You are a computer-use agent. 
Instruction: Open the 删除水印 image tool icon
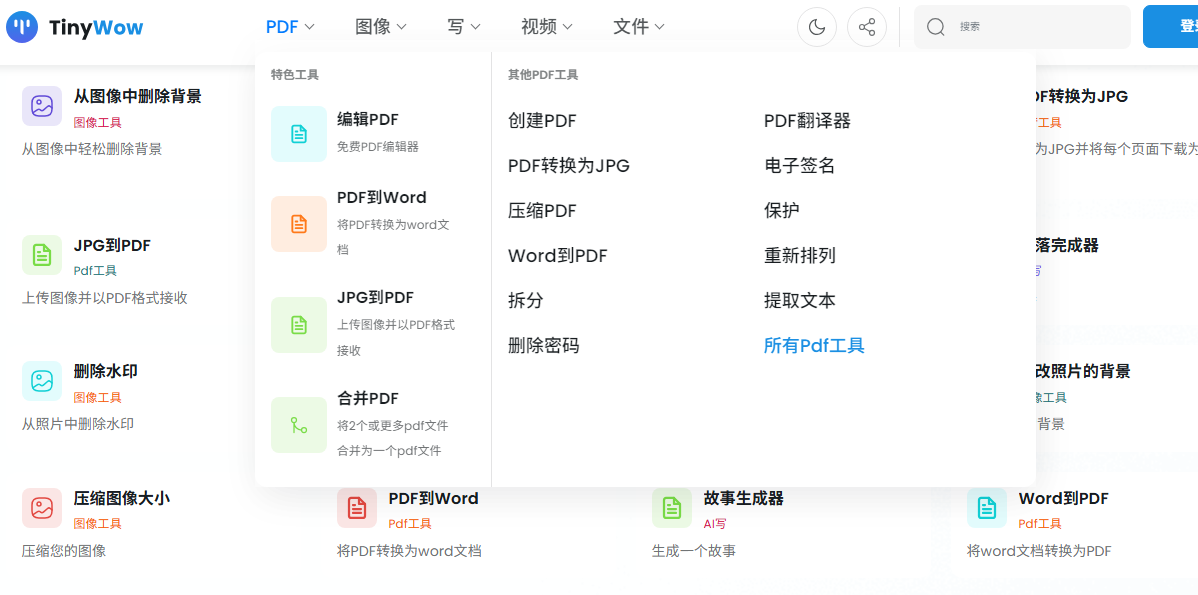click(42, 383)
